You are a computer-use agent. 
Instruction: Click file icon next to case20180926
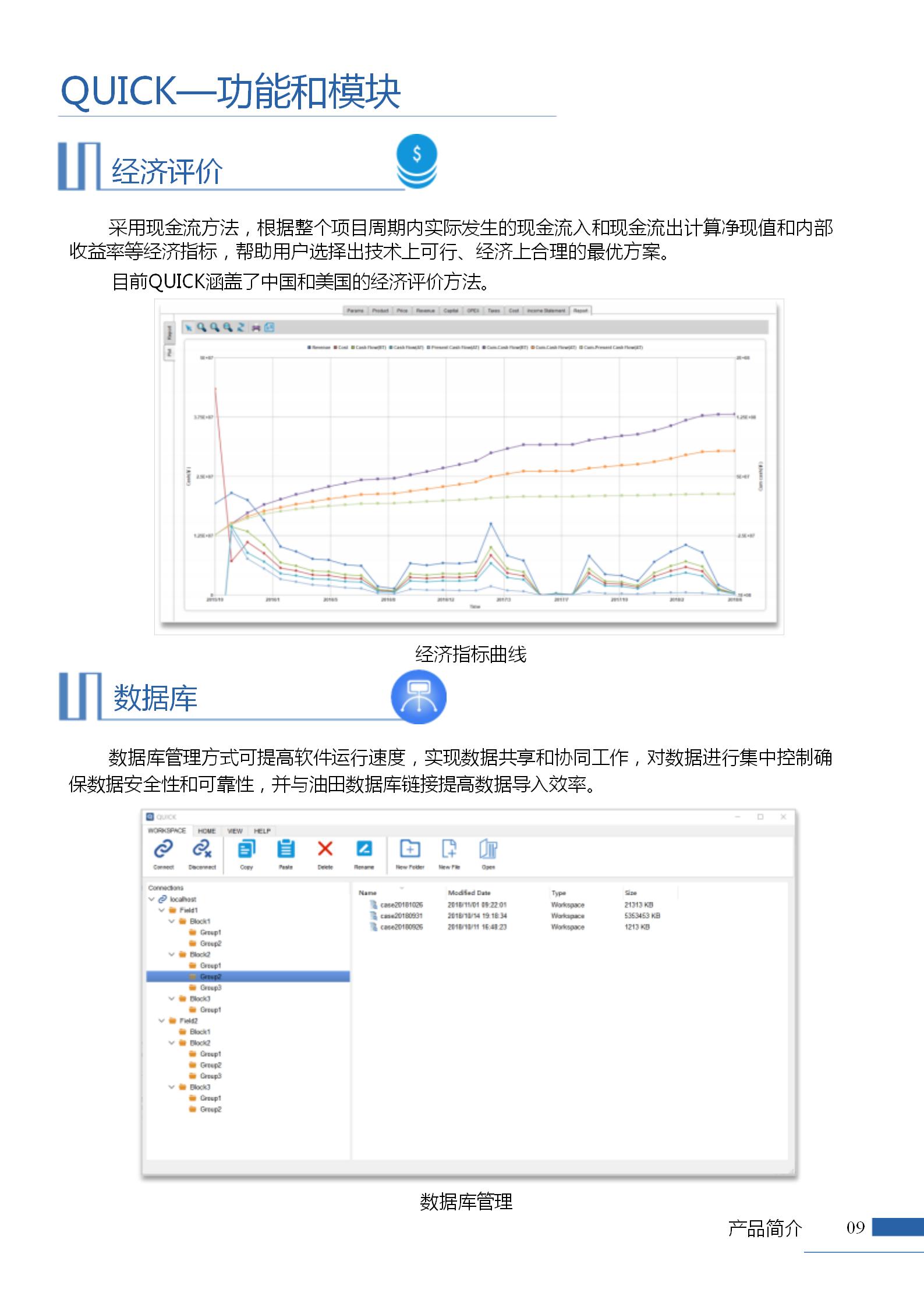(374, 927)
